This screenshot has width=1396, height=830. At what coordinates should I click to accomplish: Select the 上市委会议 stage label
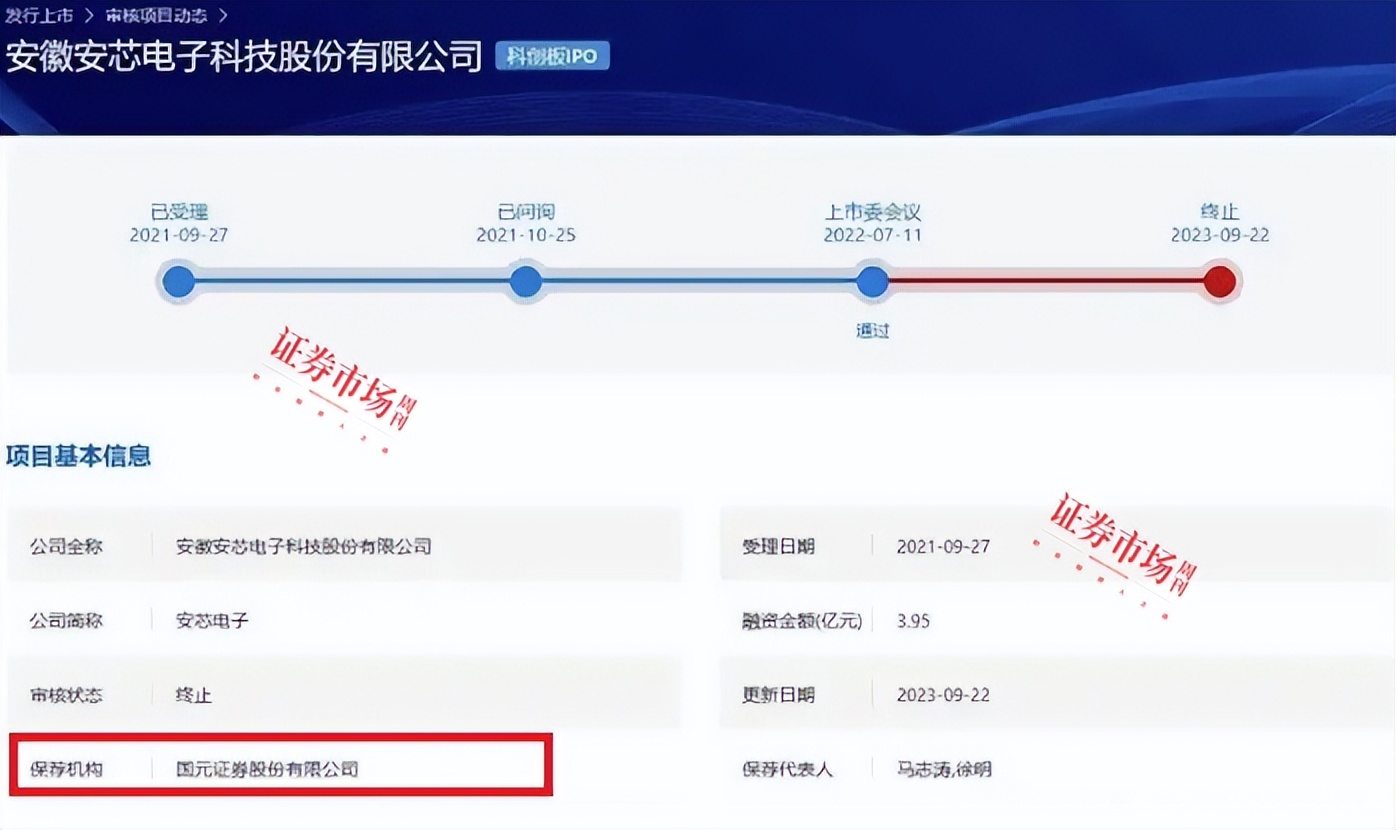(873, 212)
